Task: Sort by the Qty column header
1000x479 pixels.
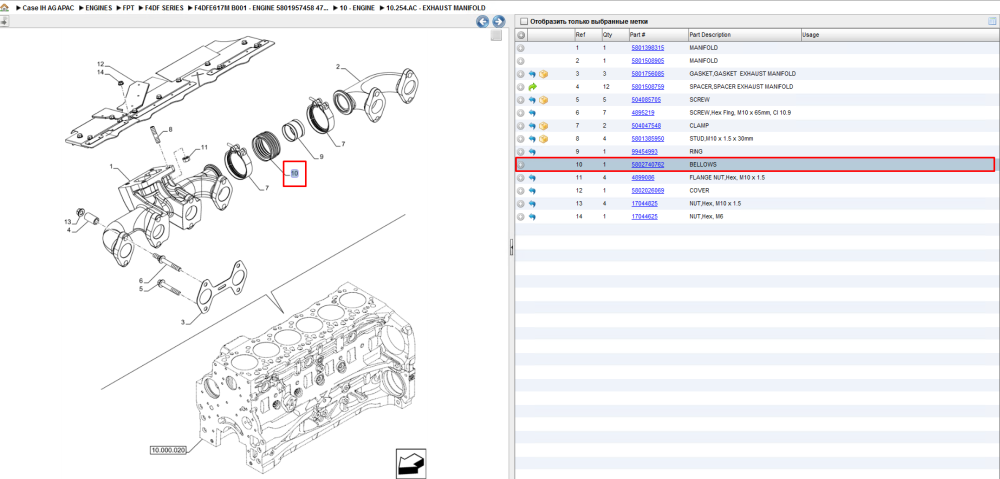Action: pos(614,35)
